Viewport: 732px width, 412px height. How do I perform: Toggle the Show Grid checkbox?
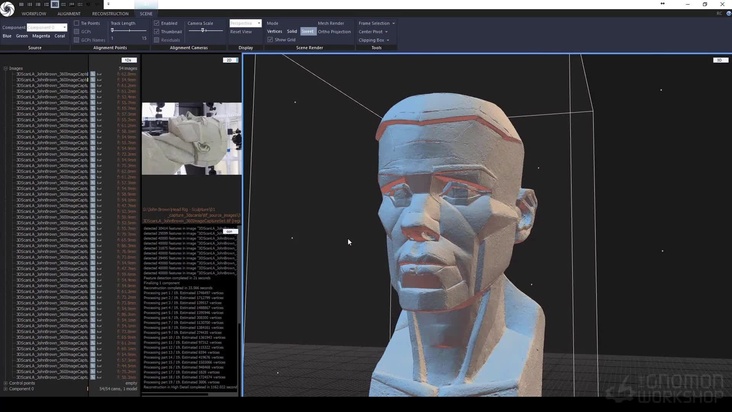pos(270,40)
